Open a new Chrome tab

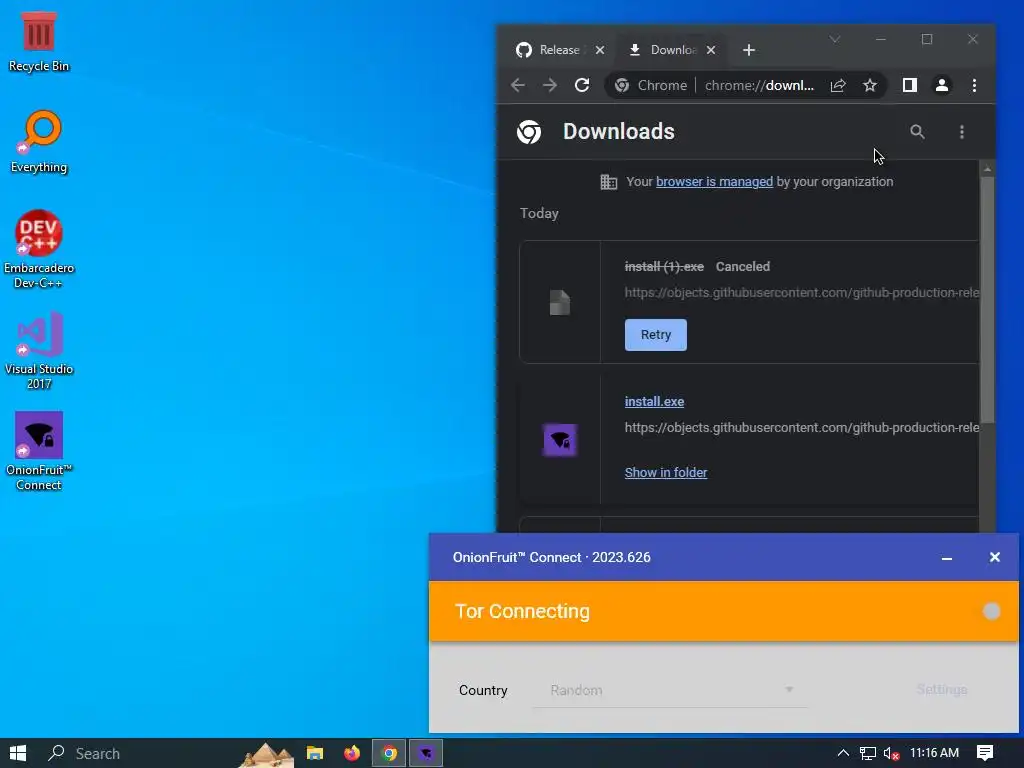coord(748,50)
